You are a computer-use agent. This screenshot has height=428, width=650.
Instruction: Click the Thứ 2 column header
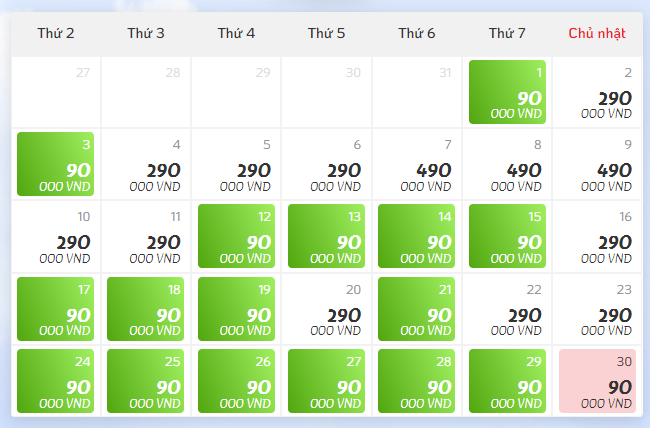click(56, 33)
